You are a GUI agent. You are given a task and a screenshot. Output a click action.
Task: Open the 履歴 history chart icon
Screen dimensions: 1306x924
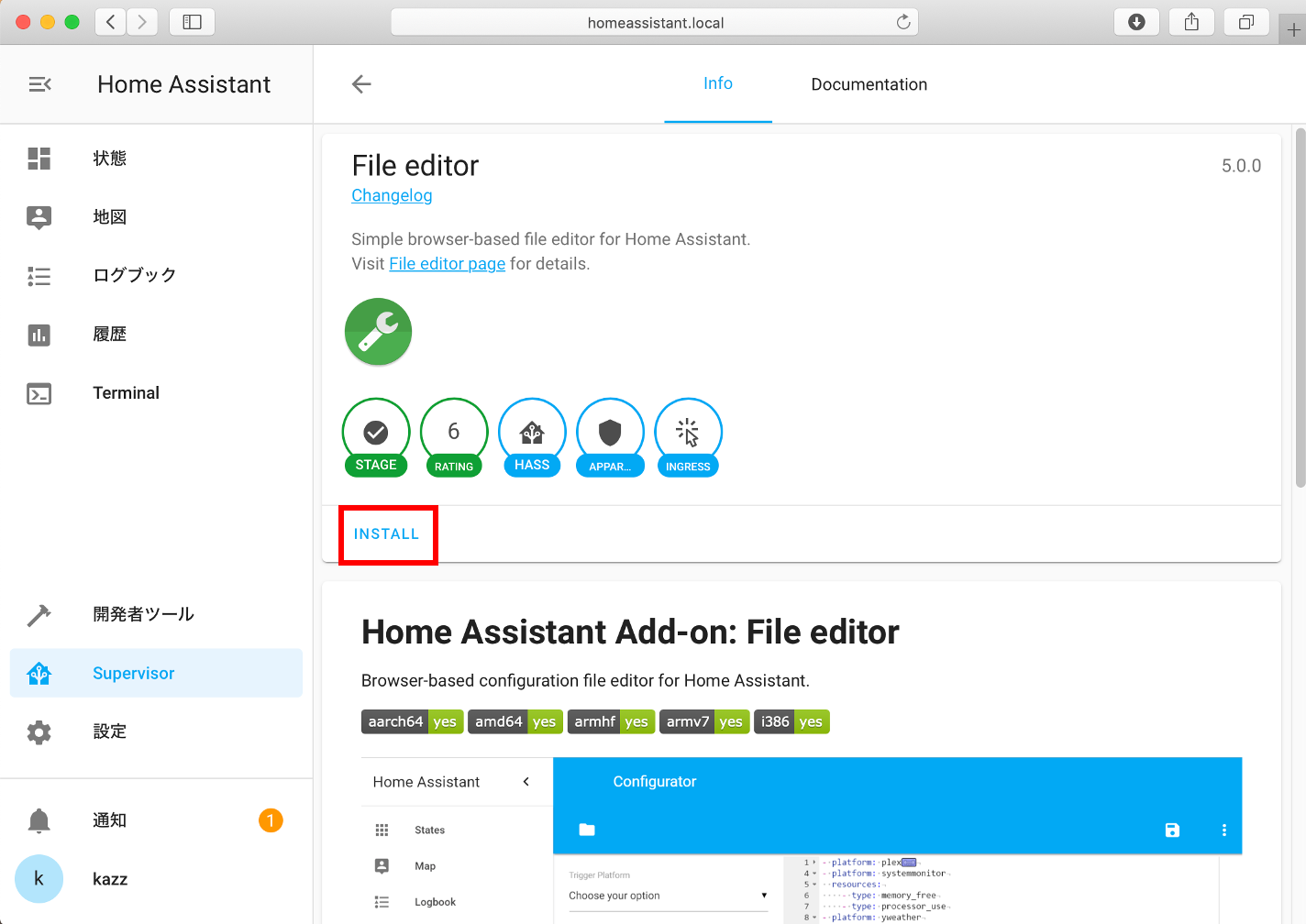39,335
